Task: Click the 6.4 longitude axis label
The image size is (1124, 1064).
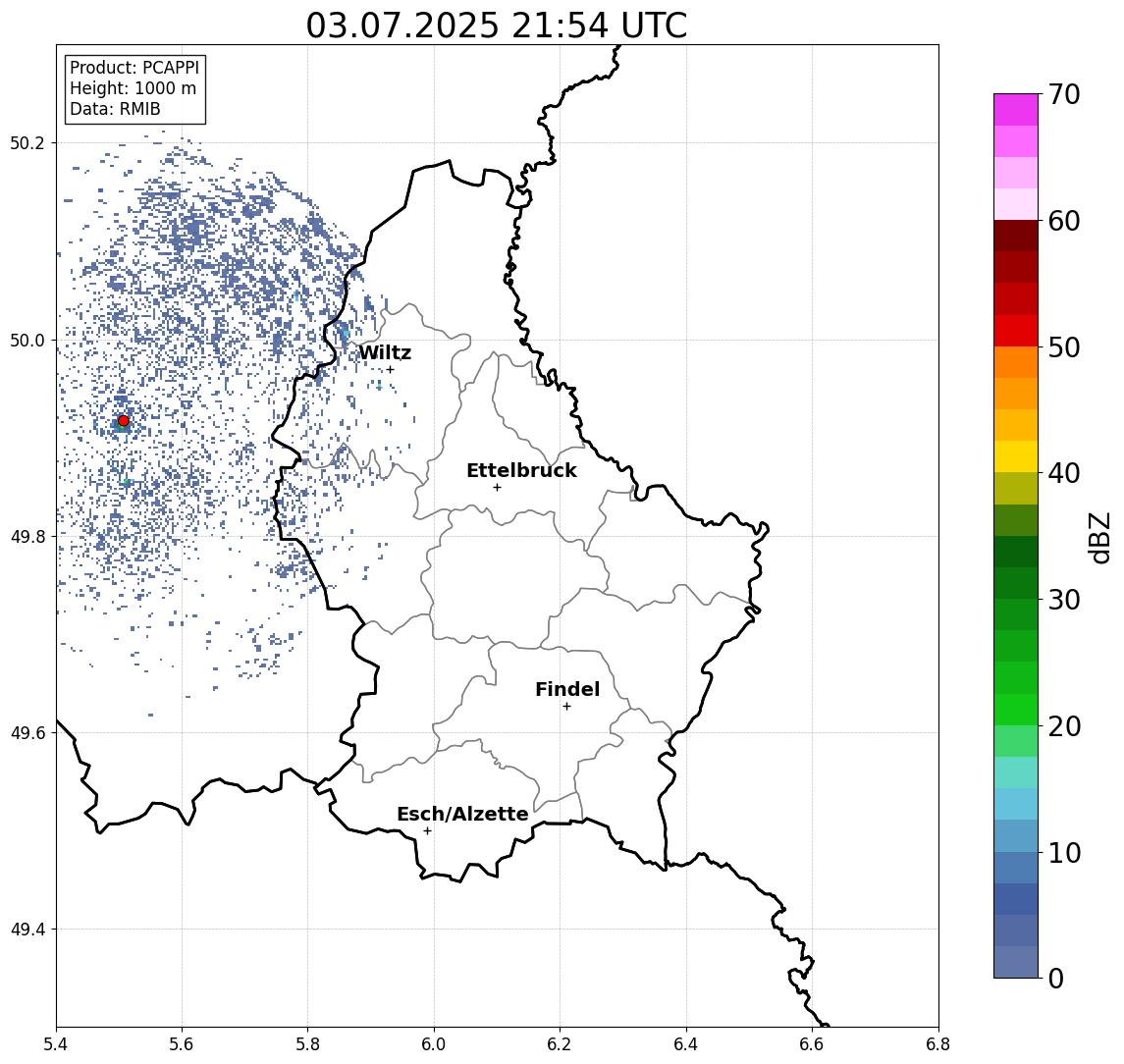Action: tap(686, 1044)
